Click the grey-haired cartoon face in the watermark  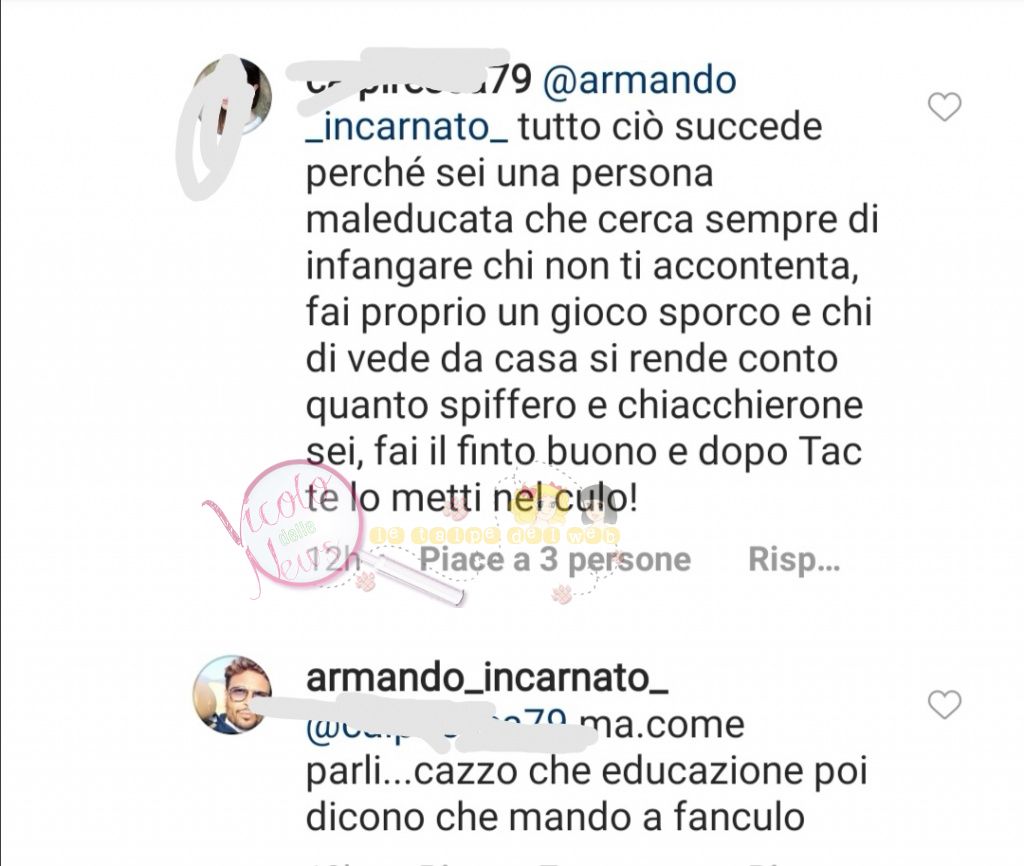(x=598, y=504)
